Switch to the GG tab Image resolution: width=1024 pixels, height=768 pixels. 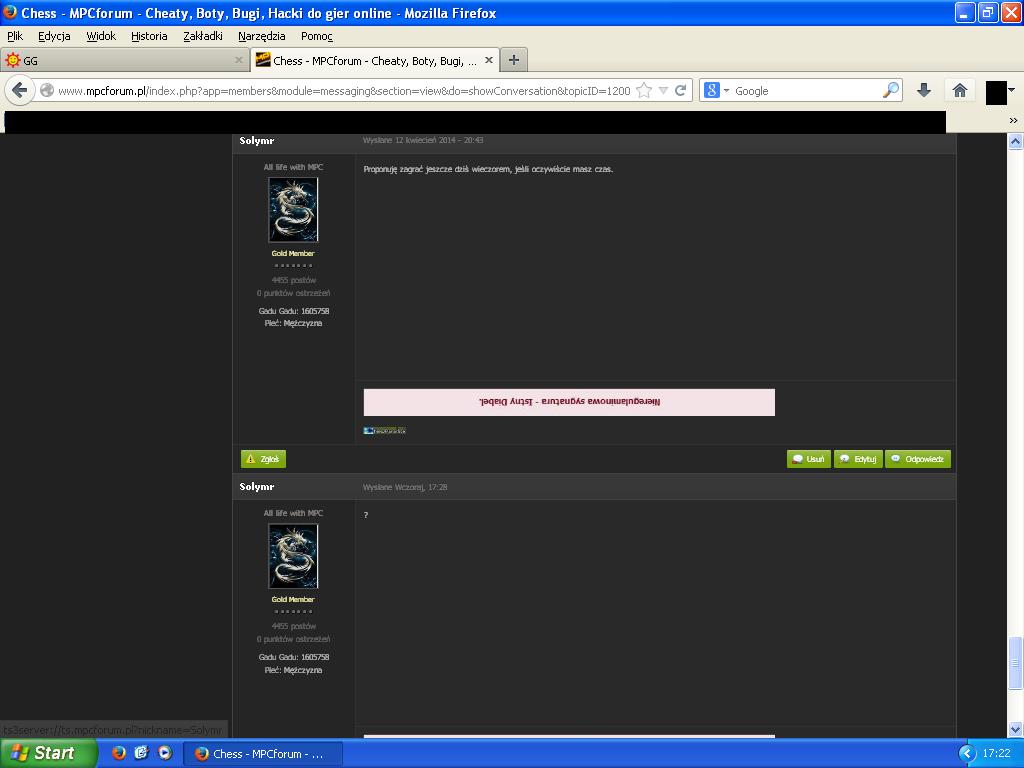click(x=124, y=60)
